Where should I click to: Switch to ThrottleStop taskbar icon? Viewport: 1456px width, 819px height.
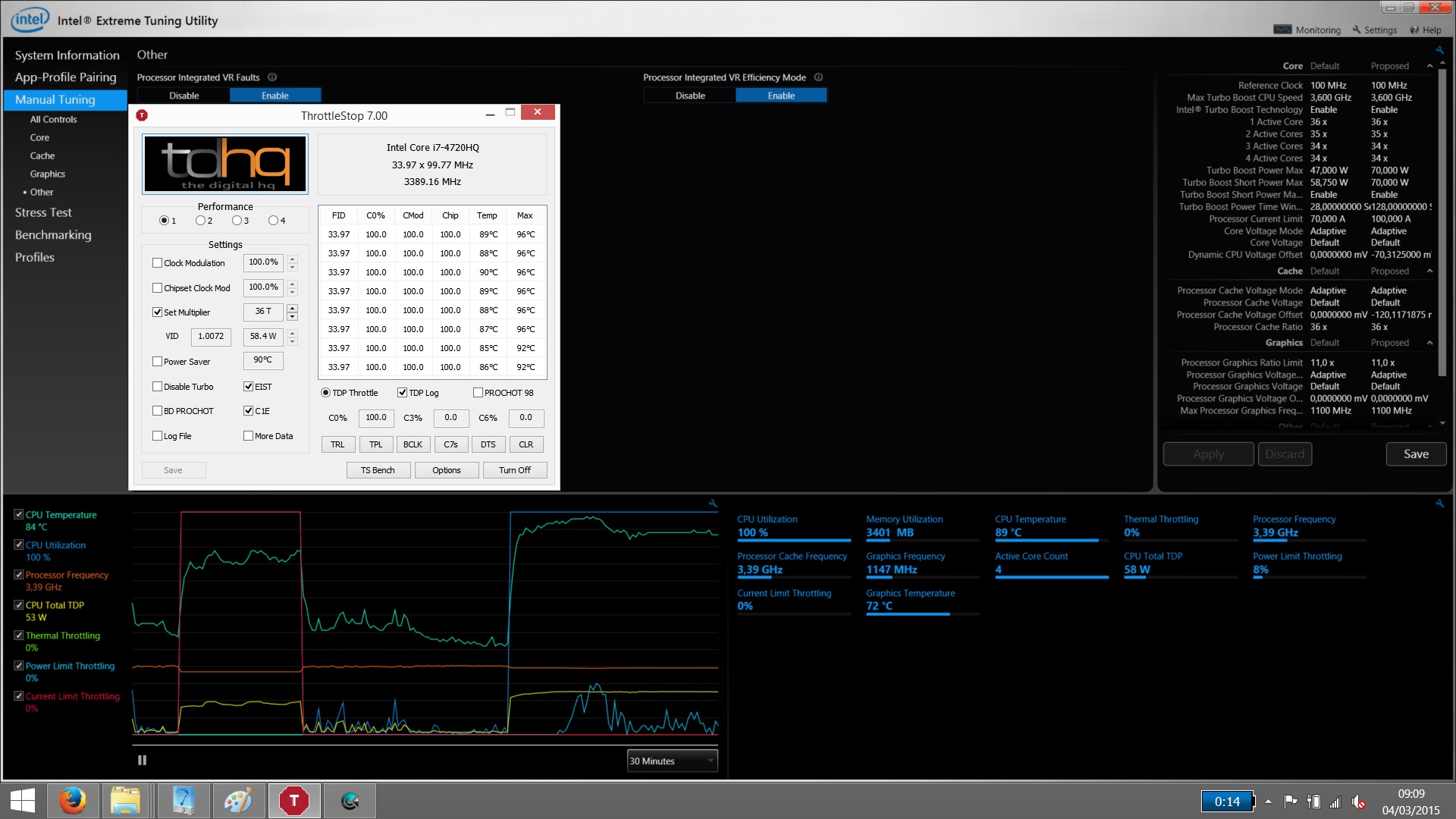click(294, 801)
